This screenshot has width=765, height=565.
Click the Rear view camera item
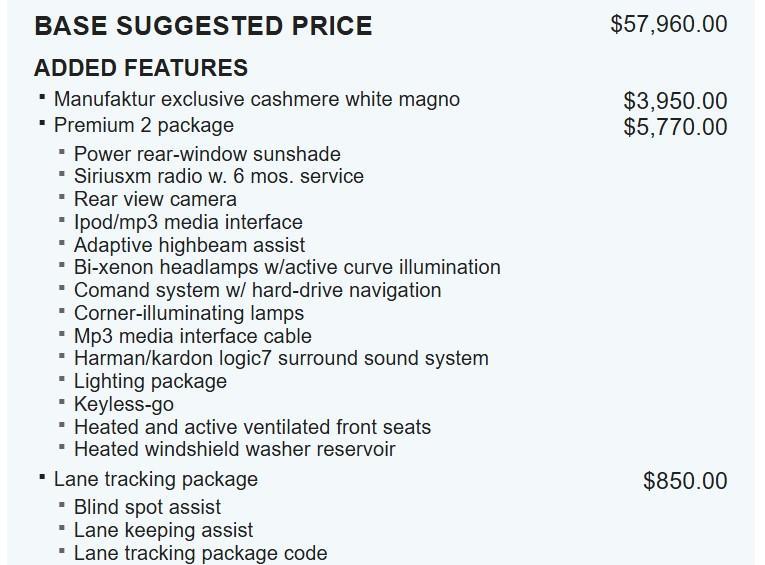coord(155,199)
